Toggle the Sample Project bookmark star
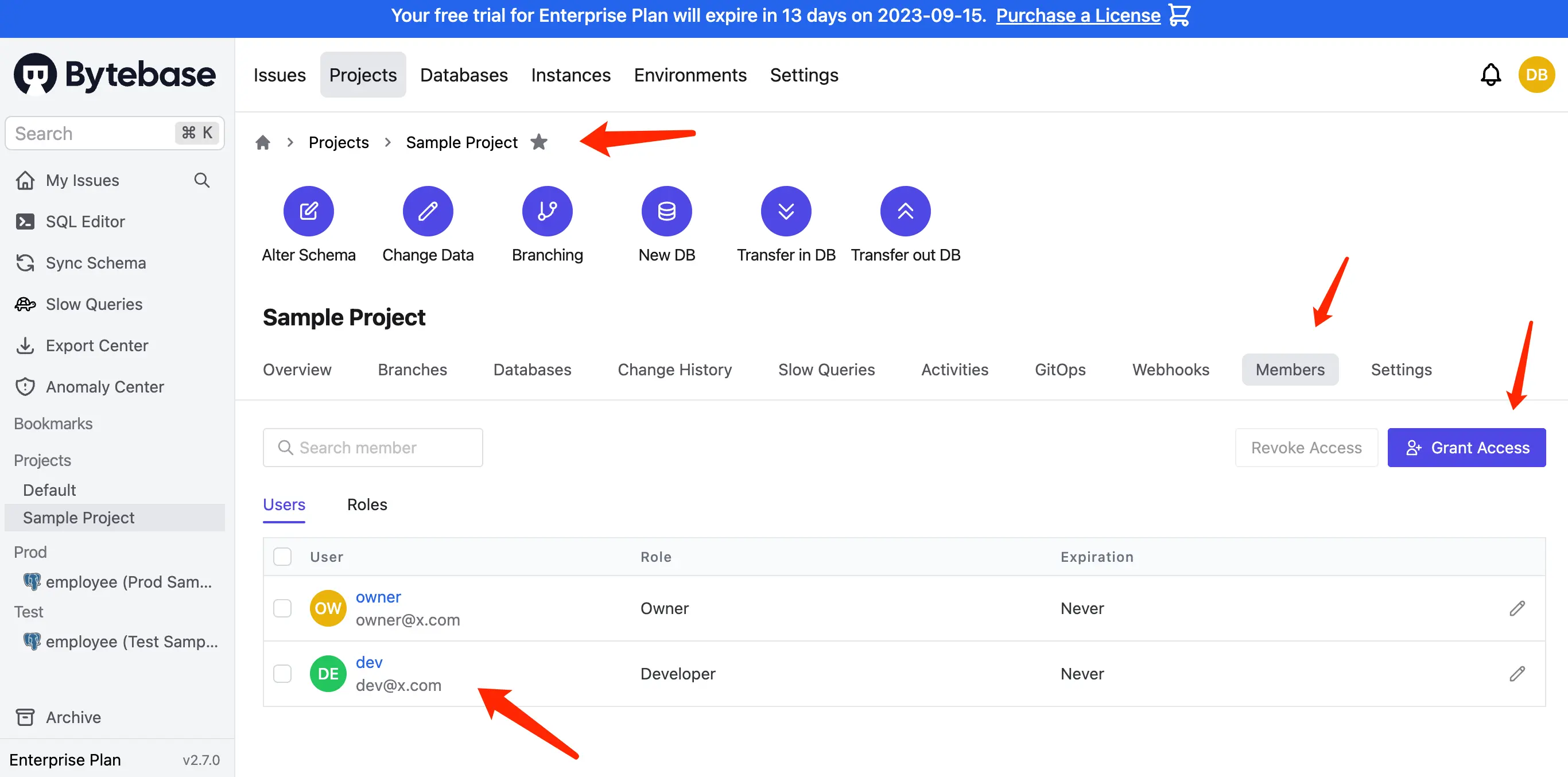1568x777 pixels. pos(539,142)
